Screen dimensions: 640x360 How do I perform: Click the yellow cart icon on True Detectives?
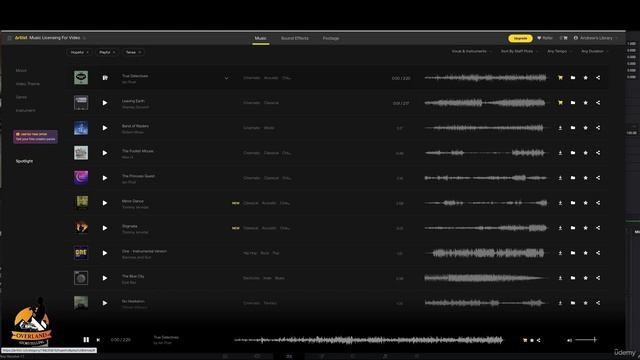coord(560,78)
